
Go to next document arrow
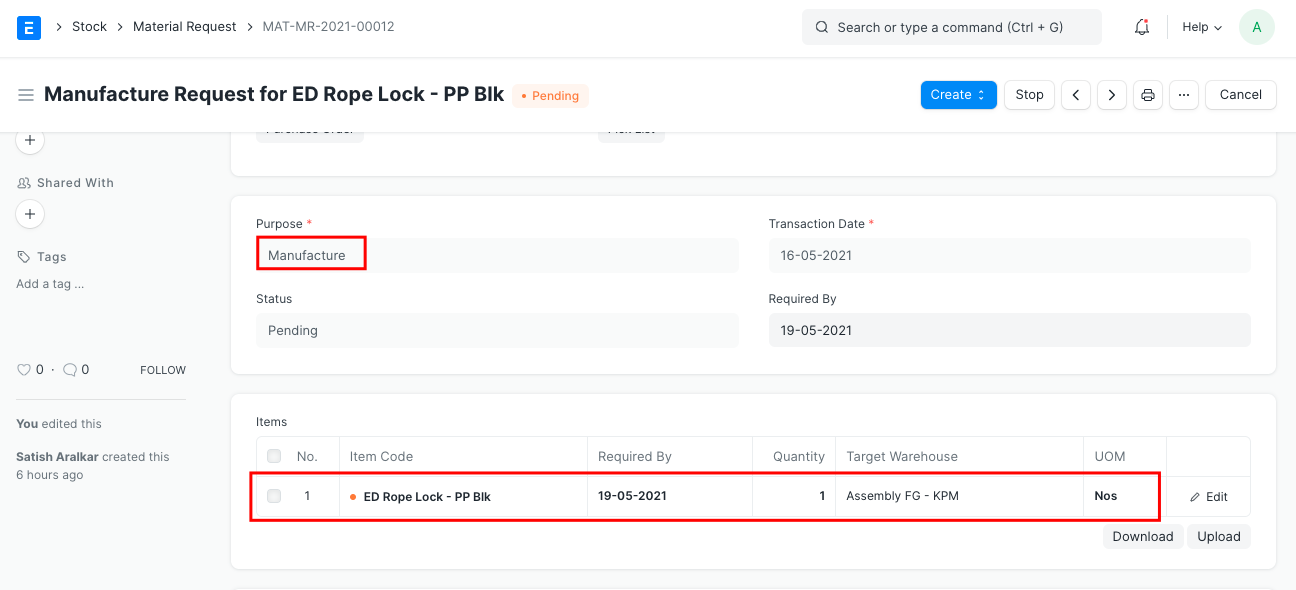pos(1112,95)
